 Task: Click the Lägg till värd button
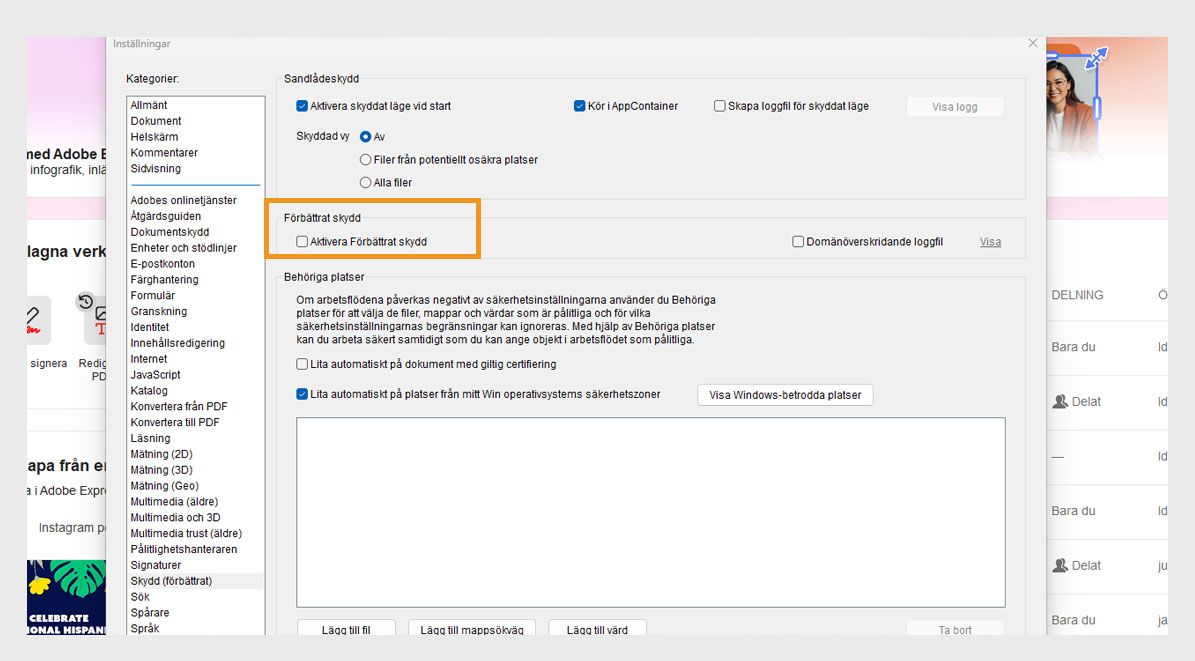pos(598,628)
